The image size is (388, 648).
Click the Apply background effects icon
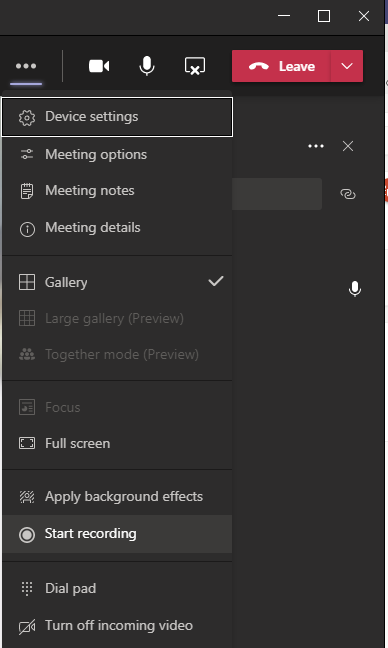[x=27, y=496]
